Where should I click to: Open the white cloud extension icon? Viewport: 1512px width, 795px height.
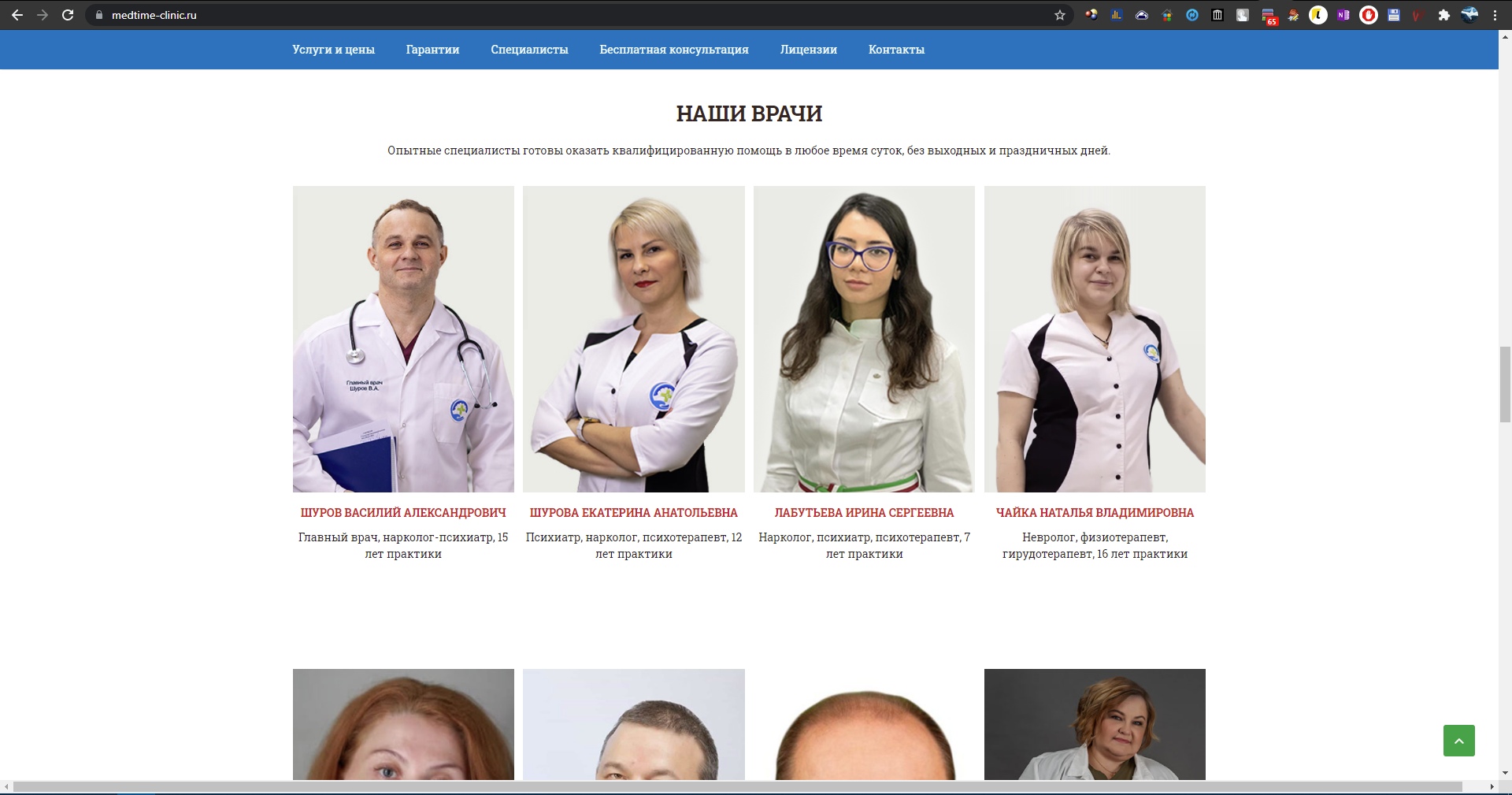[x=1142, y=15]
